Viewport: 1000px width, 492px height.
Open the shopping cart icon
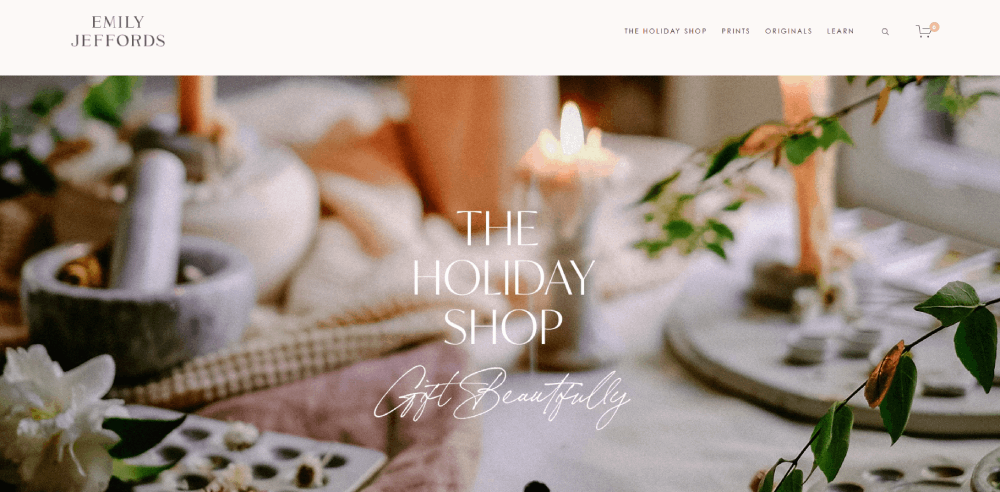(x=923, y=31)
